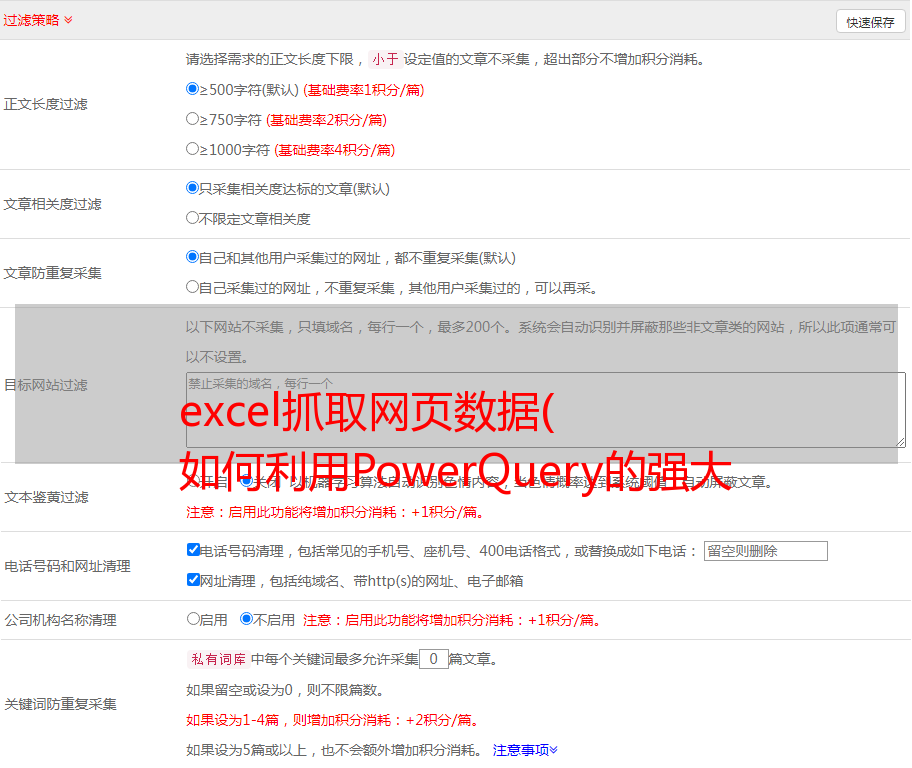The width and height of the screenshot is (912, 768).
Task: Select 自己和其他用户采集过的网址 radio
Action: (192, 257)
